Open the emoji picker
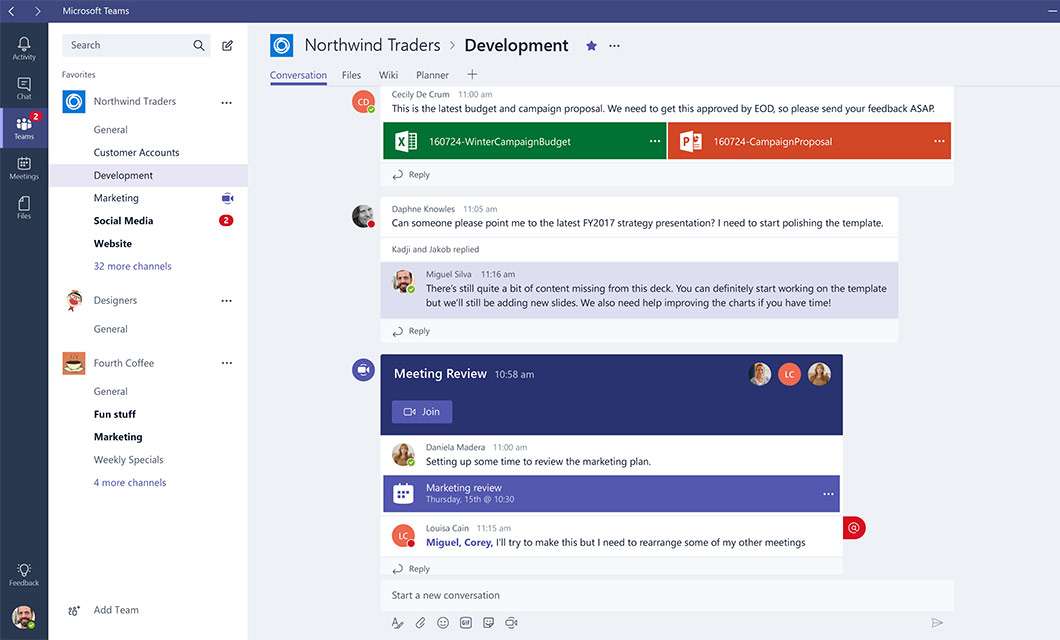 pyautogui.click(x=443, y=623)
